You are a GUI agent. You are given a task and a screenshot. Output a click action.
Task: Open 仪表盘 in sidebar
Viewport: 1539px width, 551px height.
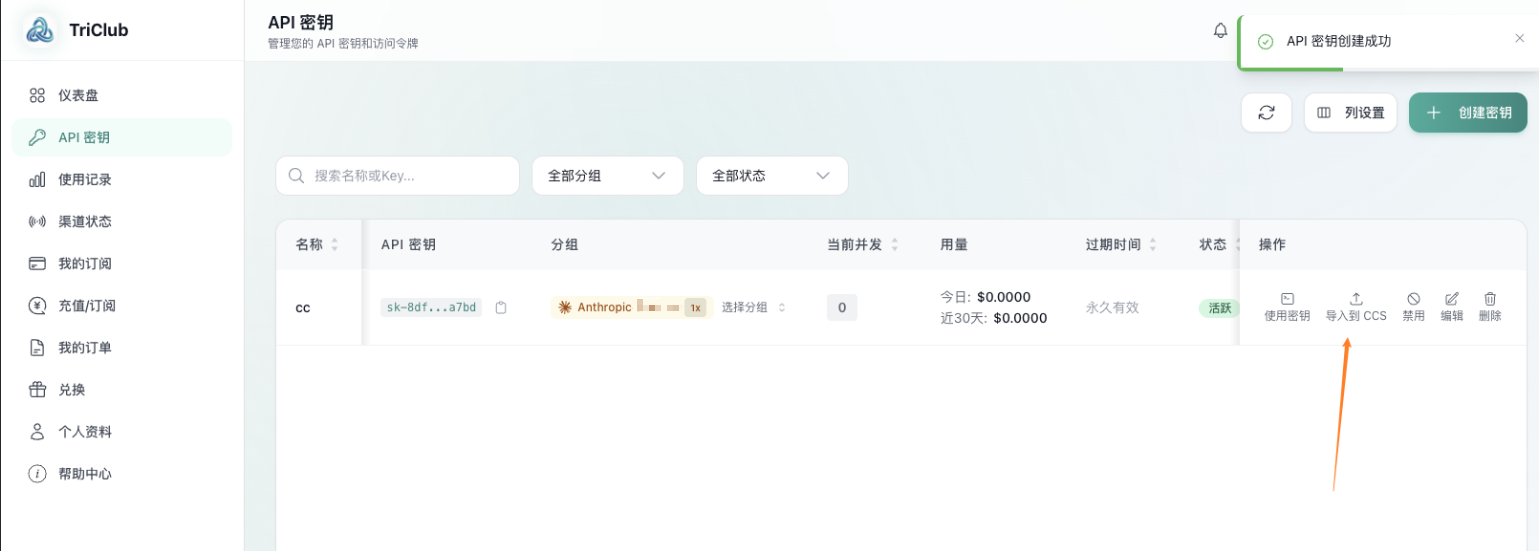tap(122, 96)
